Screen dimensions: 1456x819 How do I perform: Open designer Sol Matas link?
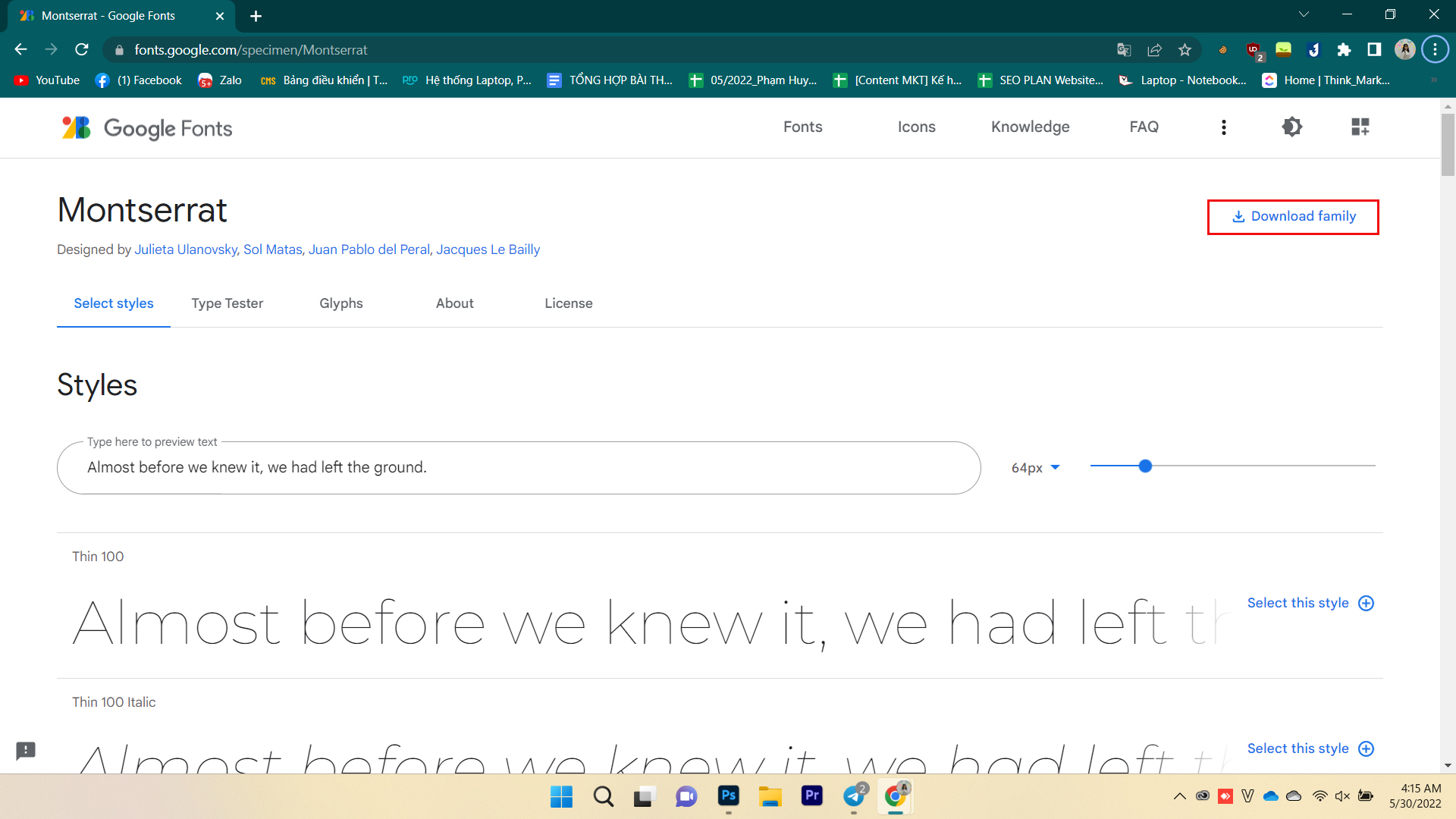272,249
